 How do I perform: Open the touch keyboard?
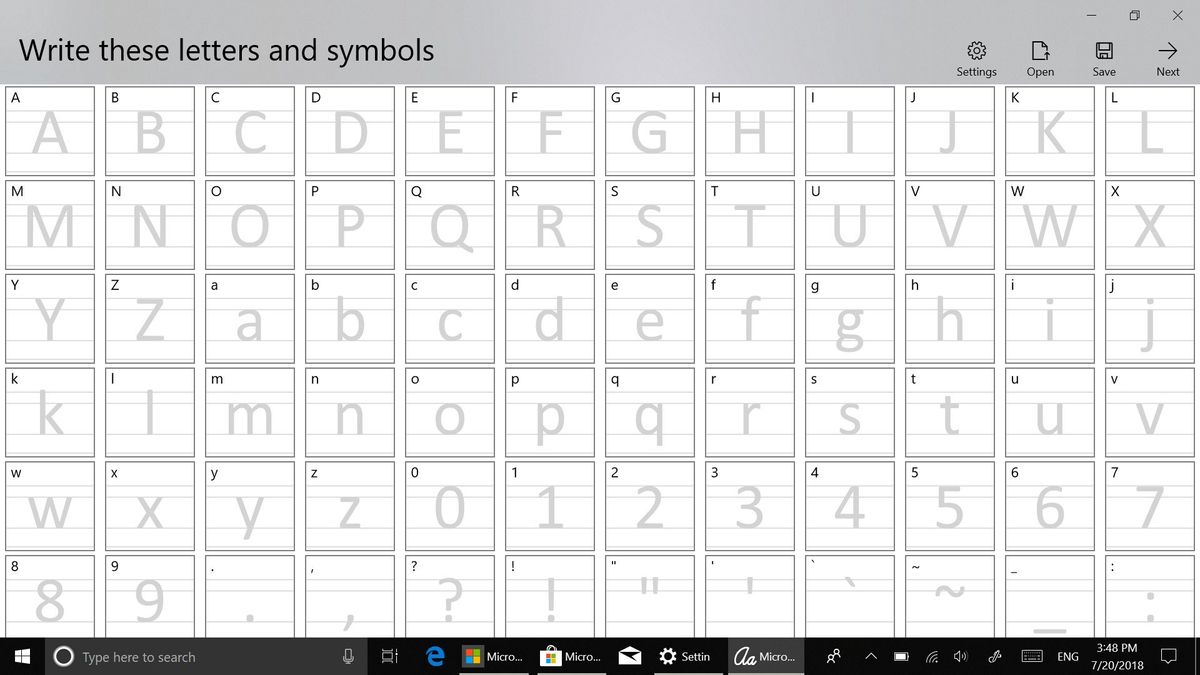click(x=1030, y=657)
